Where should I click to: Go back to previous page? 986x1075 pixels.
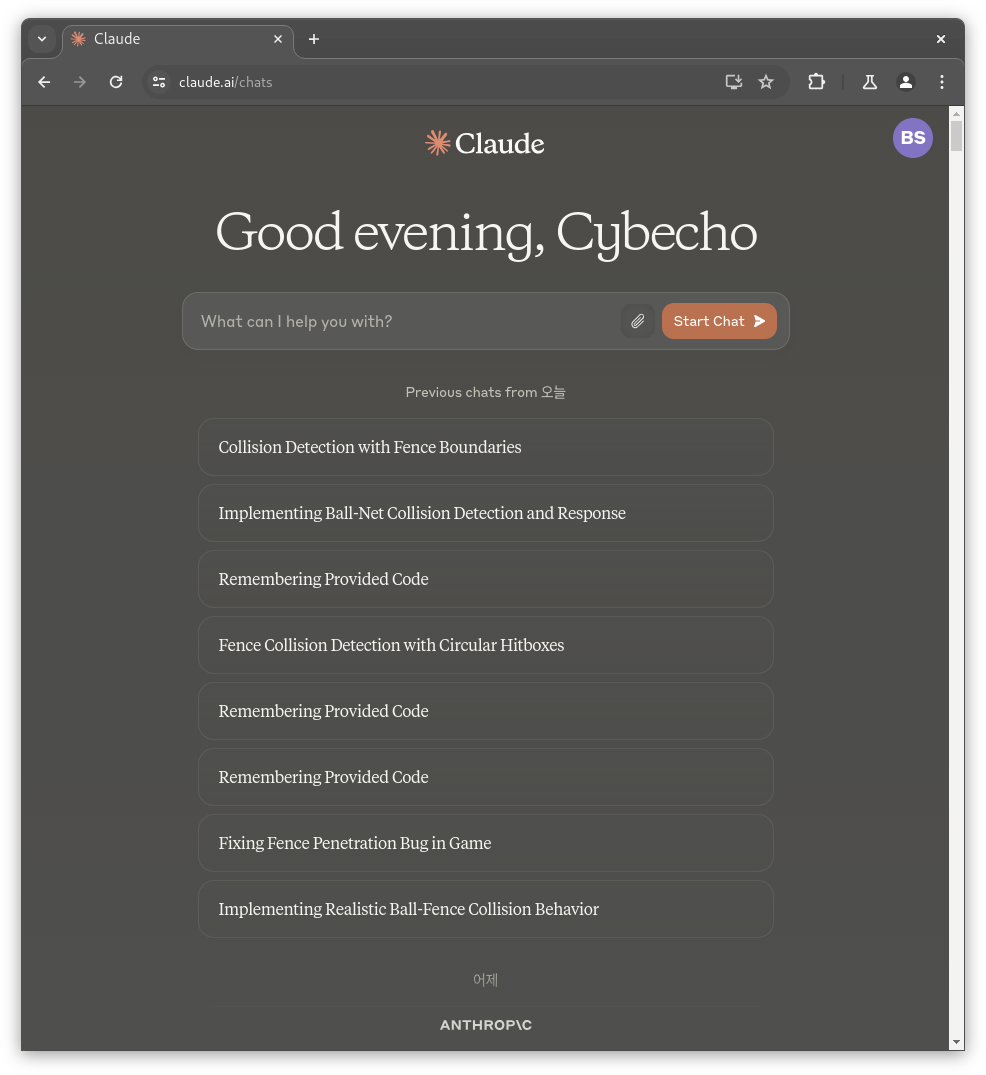(x=44, y=82)
